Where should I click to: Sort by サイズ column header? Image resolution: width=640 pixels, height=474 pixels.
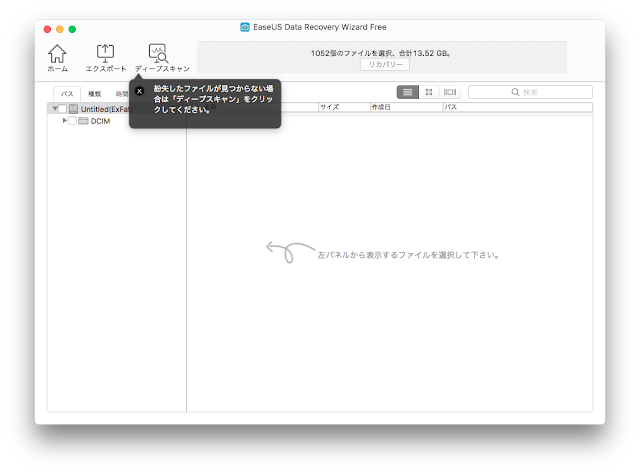pos(344,107)
